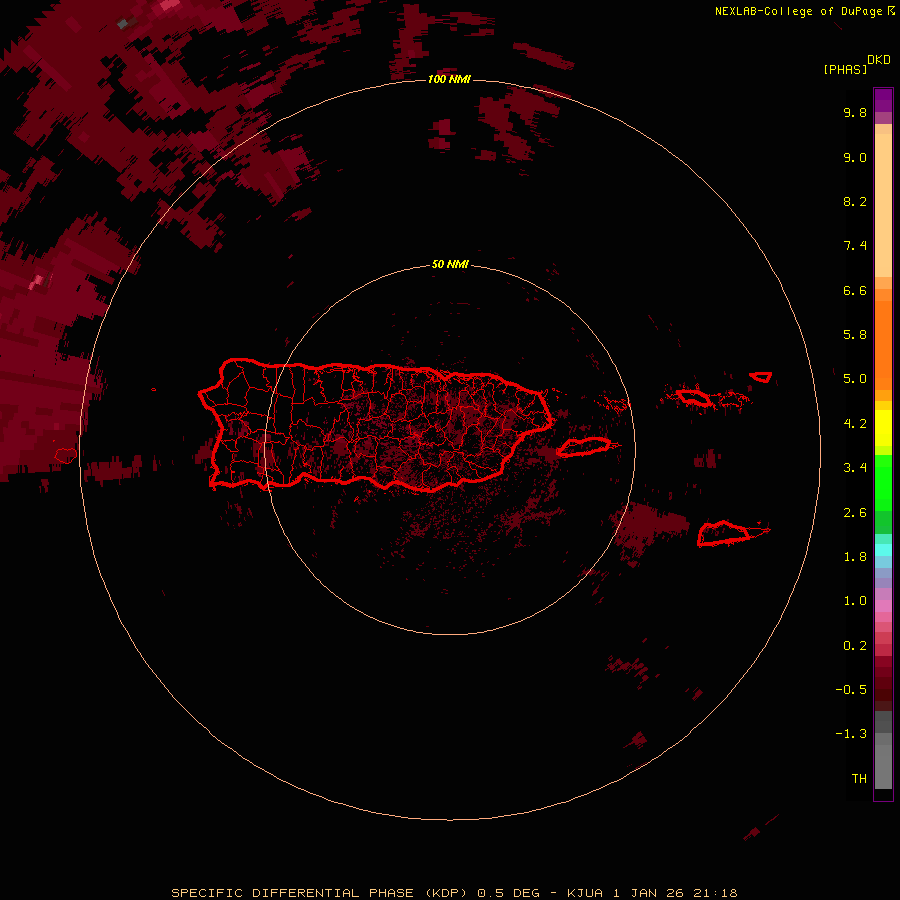Screen dimensions: 900x900
Task: Click the DKD legend heading
Action: [878, 60]
